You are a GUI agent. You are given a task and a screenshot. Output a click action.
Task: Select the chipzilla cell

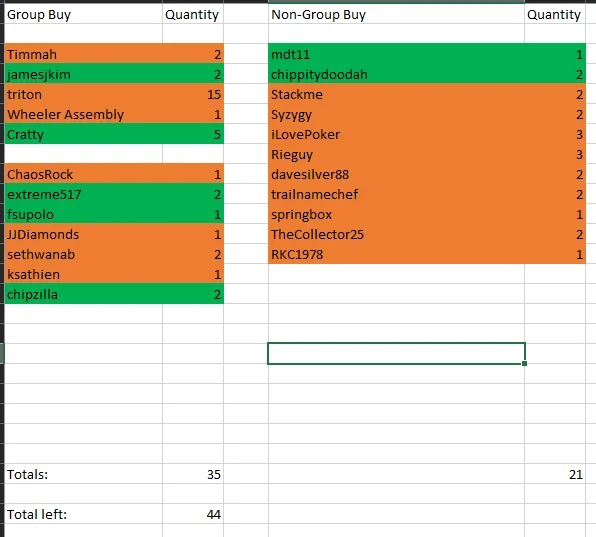click(x=83, y=294)
